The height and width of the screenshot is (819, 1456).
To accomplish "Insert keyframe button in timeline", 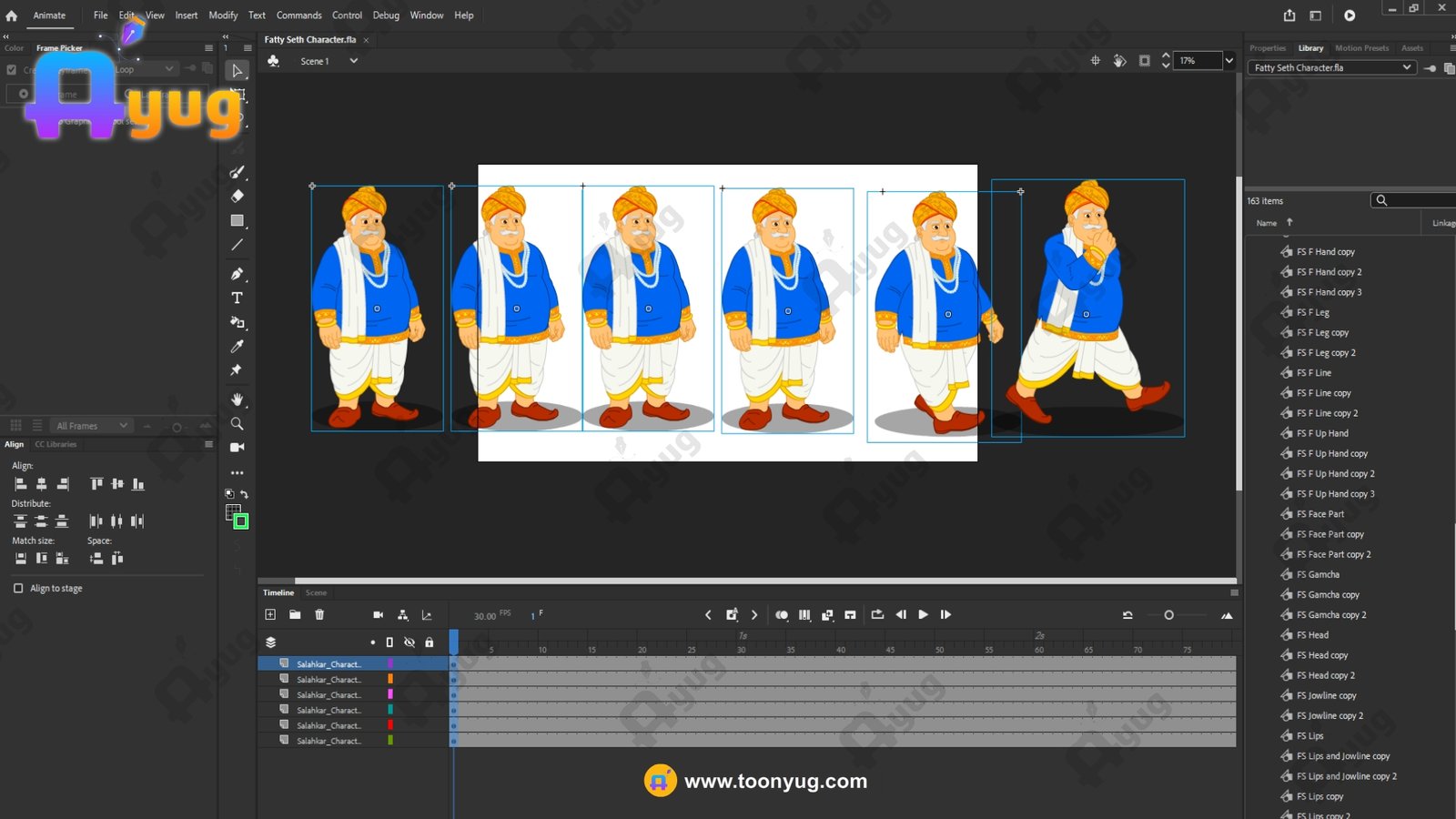I will click(732, 615).
